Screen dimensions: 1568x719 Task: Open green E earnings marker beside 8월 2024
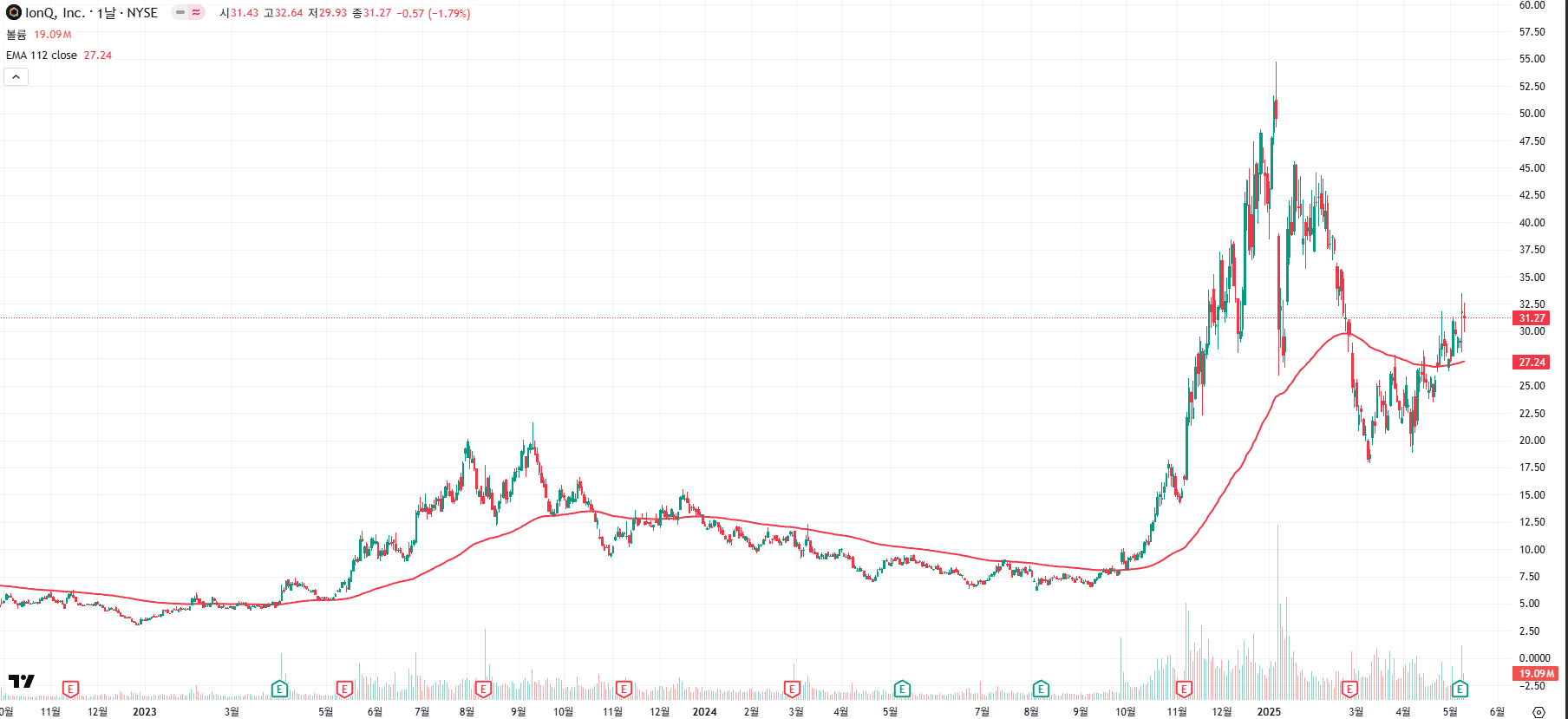1041,689
